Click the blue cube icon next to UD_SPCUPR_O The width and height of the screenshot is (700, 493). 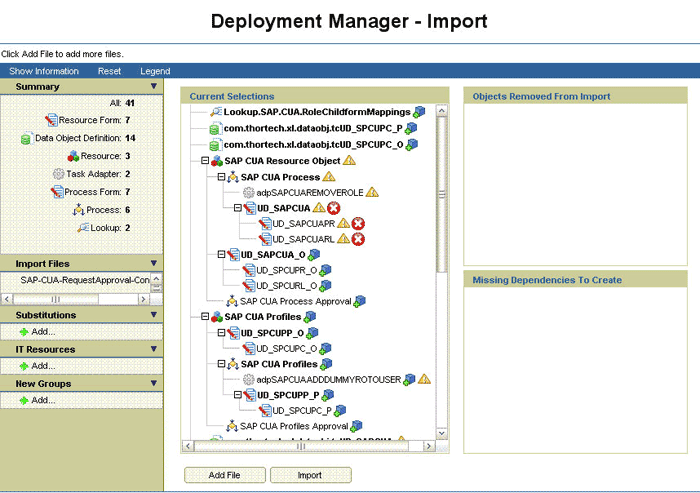[325, 270]
